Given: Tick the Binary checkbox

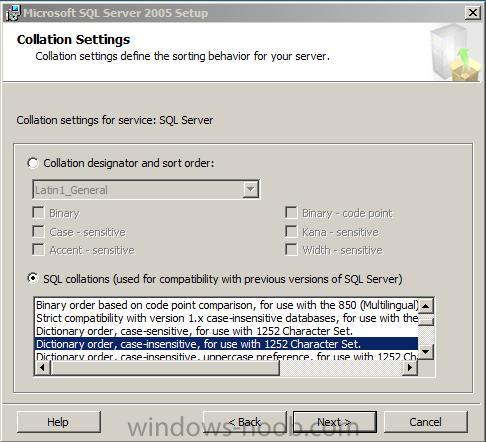Looking at the screenshot, I should coord(38,213).
